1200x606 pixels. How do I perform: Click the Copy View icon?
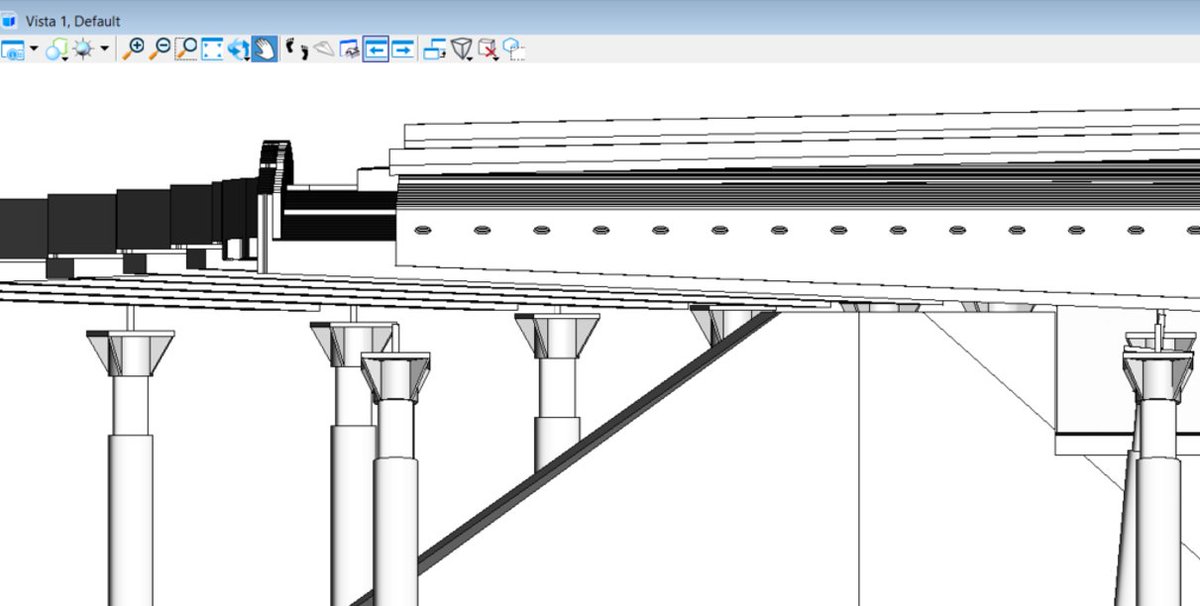(x=435, y=49)
